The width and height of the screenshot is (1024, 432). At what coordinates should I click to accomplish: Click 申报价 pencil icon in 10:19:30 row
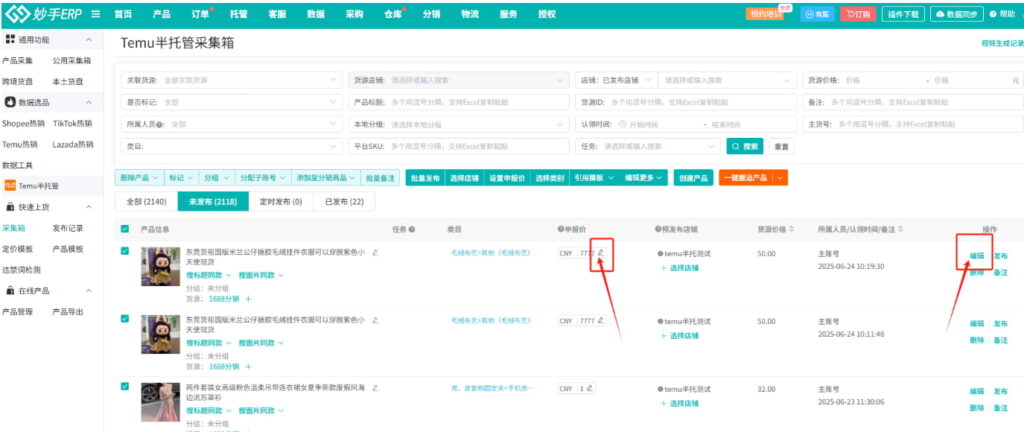point(601,253)
